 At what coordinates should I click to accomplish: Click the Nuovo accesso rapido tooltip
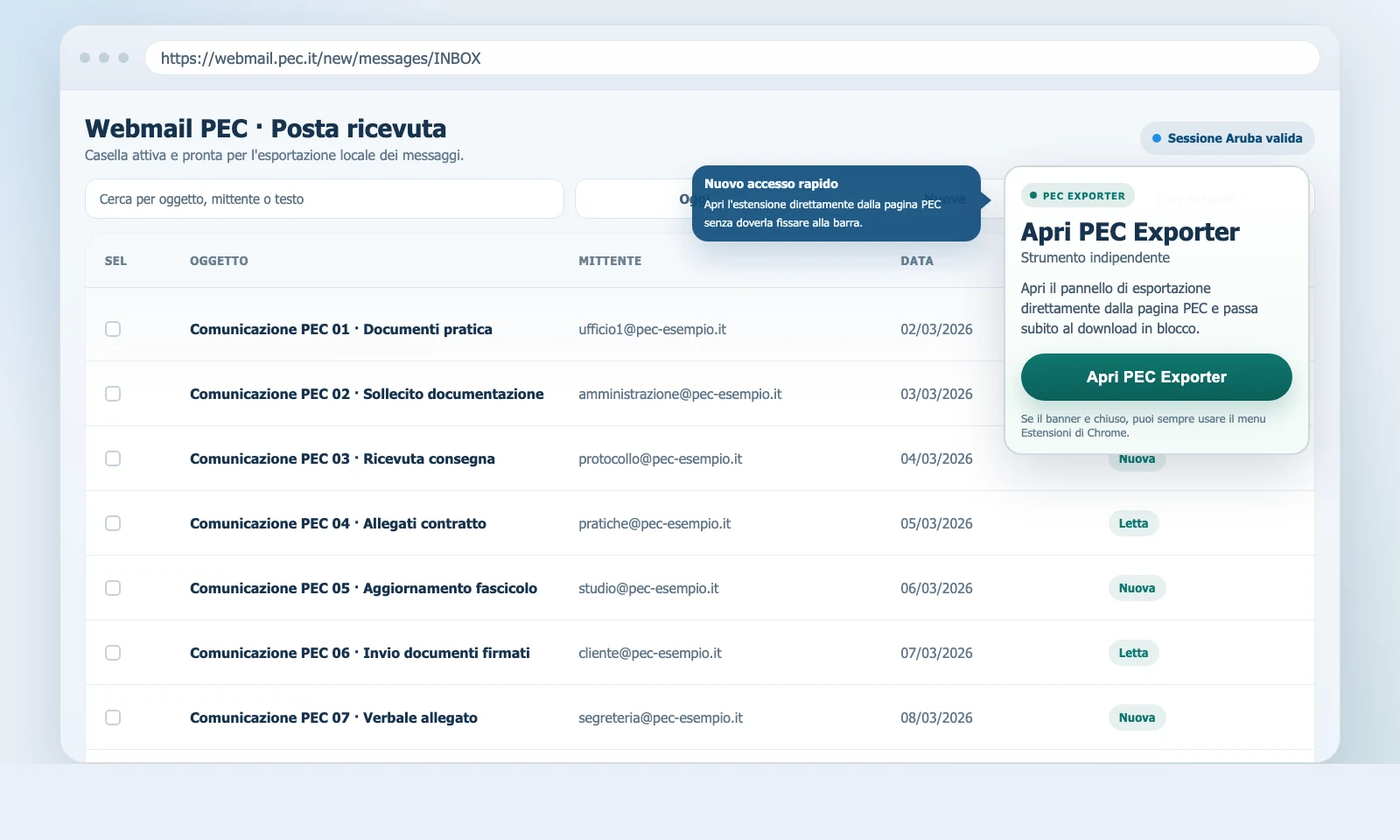[836, 203]
